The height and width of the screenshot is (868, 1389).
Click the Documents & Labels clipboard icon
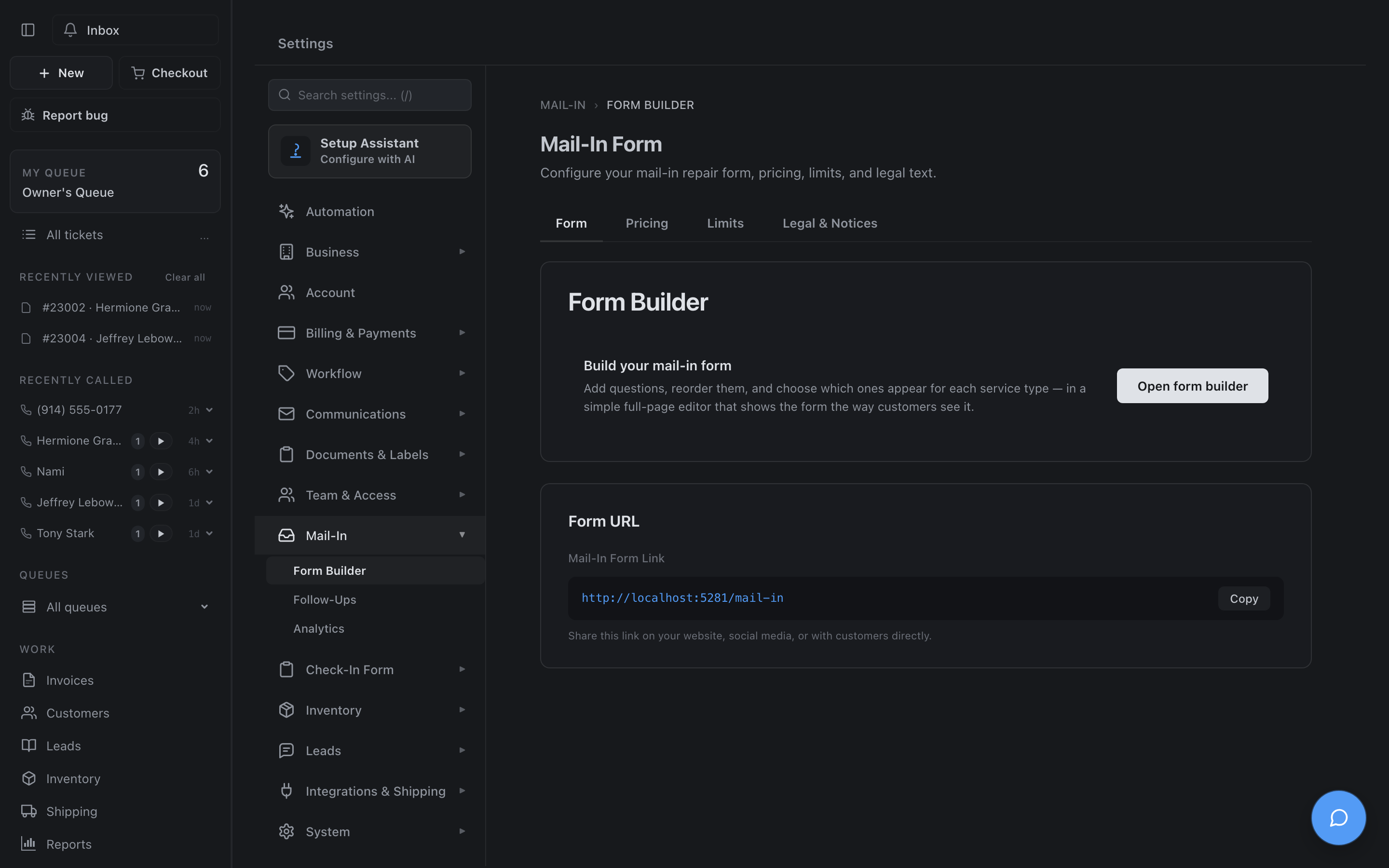[x=286, y=454]
